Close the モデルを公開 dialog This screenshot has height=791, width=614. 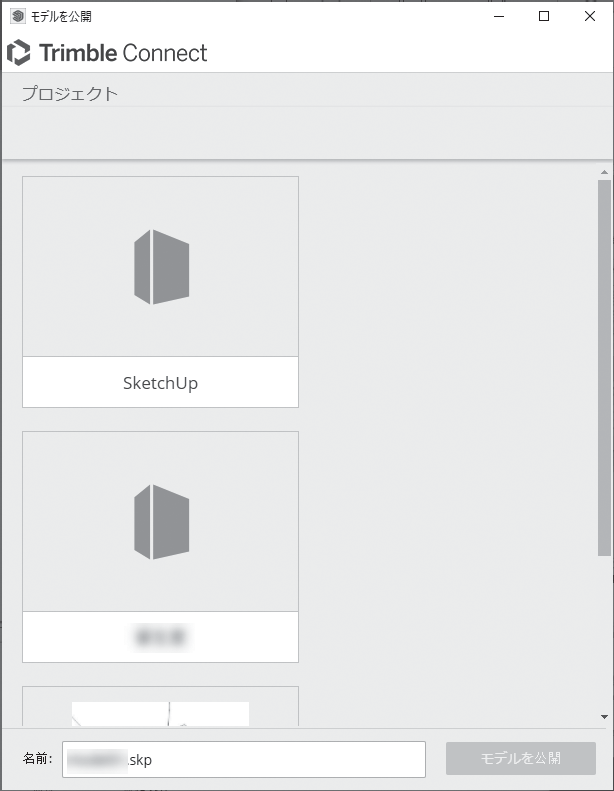click(x=590, y=16)
